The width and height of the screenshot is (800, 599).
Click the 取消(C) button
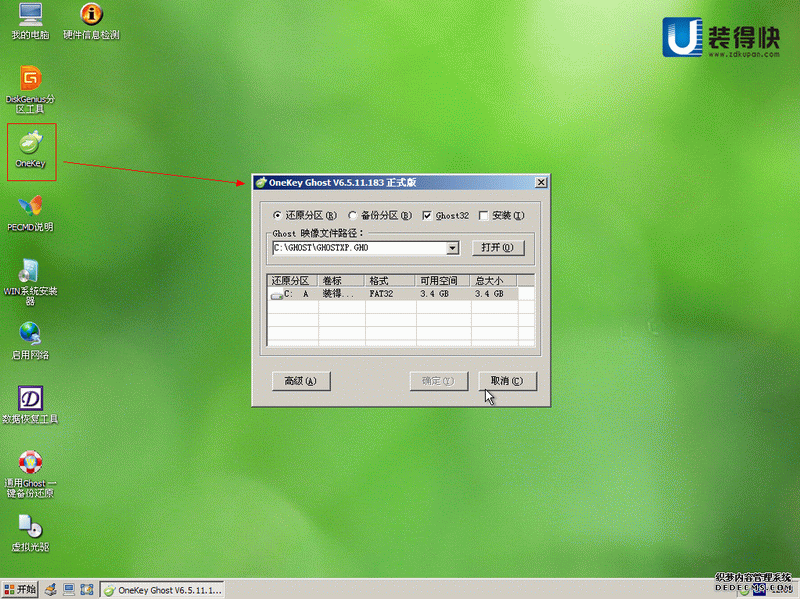pyautogui.click(x=507, y=381)
